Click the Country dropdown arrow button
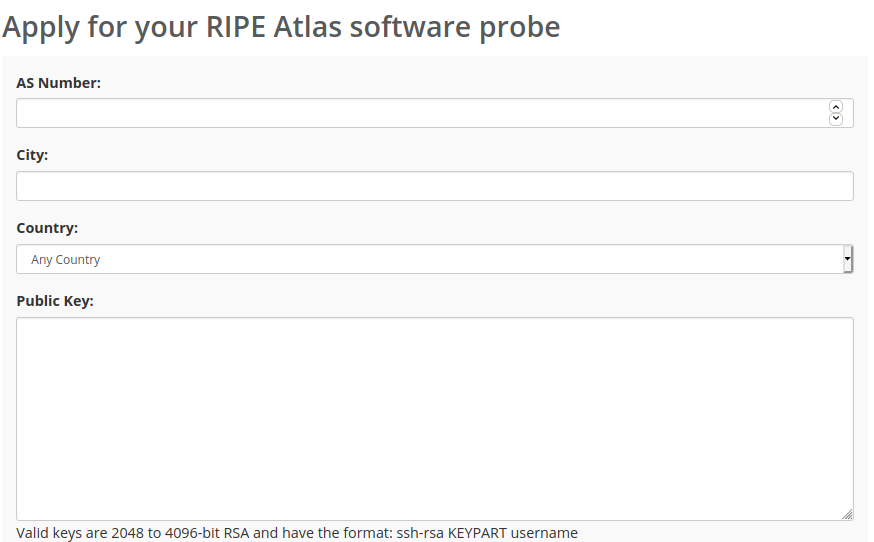This screenshot has height=542, width=874. tap(848, 259)
